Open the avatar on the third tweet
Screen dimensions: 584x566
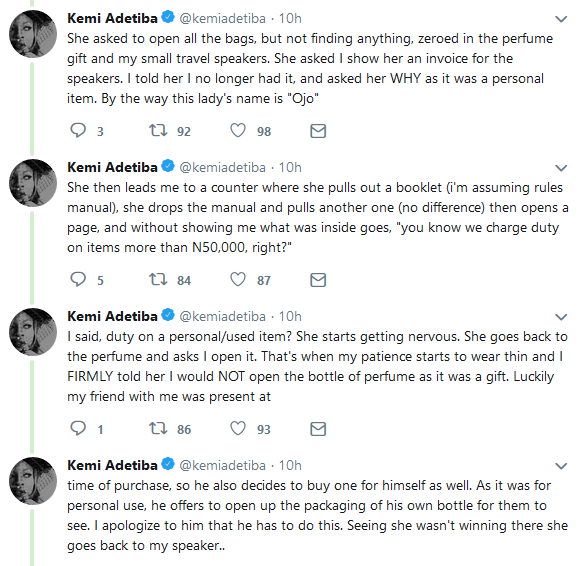[x=33, y=332]
